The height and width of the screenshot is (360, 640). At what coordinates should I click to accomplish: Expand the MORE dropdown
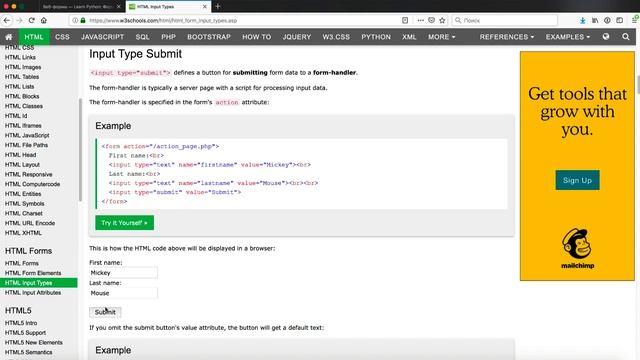(x=441, y=37)
